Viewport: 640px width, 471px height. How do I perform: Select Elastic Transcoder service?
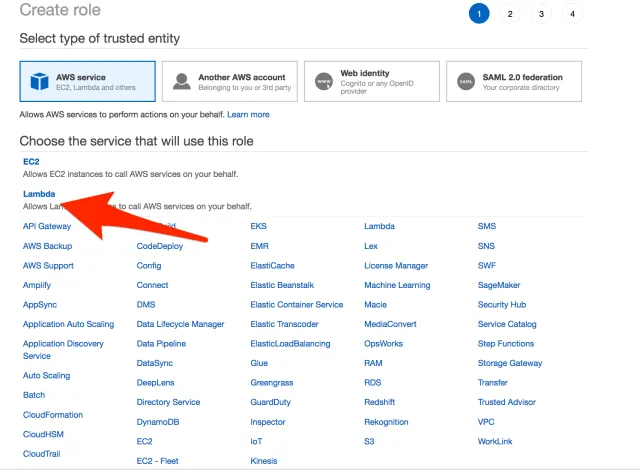coord(284,324)
